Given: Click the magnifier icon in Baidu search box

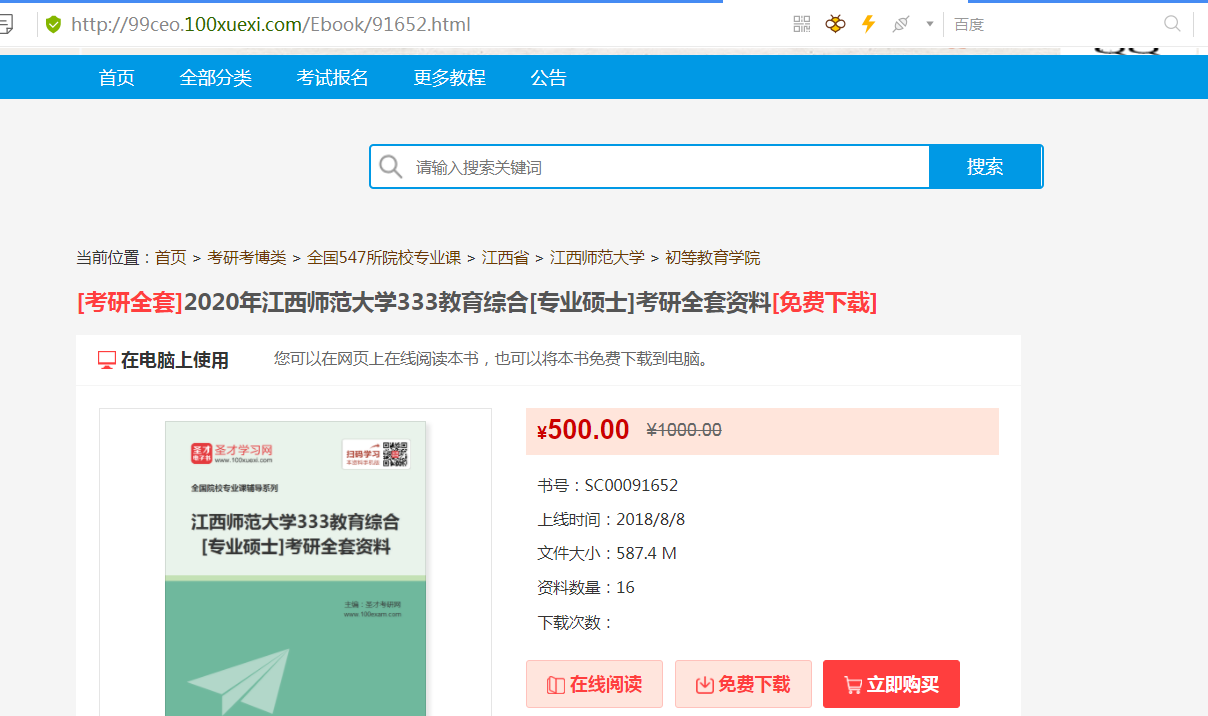Looking at the screenshot, I should tap(1172, 23).
